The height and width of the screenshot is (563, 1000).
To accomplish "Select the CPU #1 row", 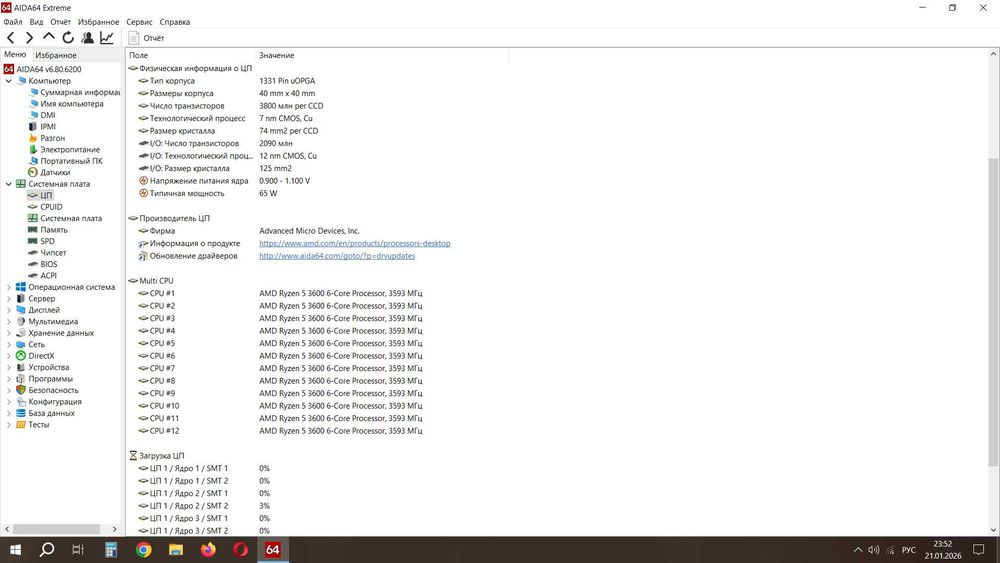I will pyautogui.click(x=281, y=293).
